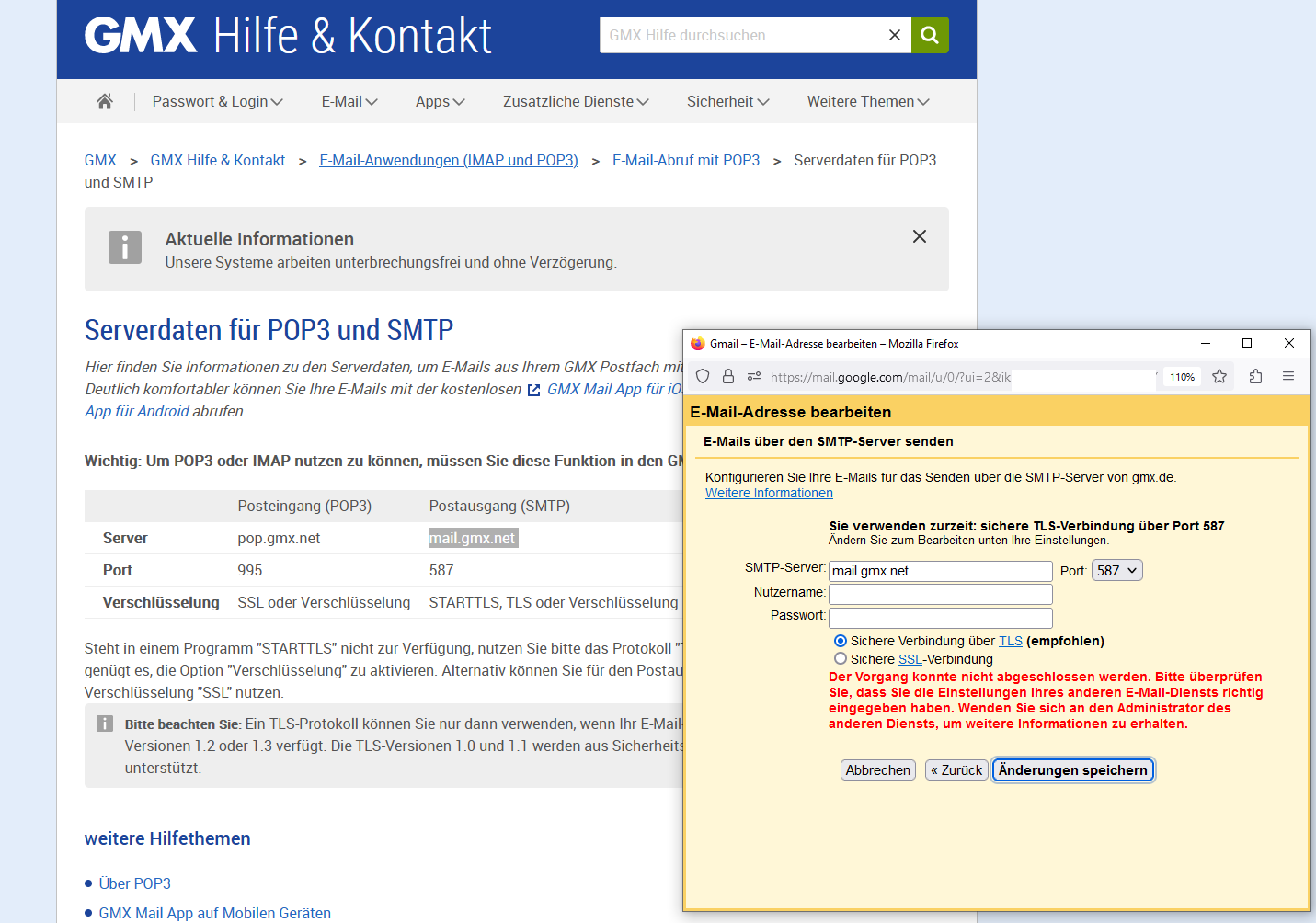The height and width of the screenshot is (923, 1316).
Task: Open the GMX Mail App für iOS link
Action: click(x=614, y=389)
